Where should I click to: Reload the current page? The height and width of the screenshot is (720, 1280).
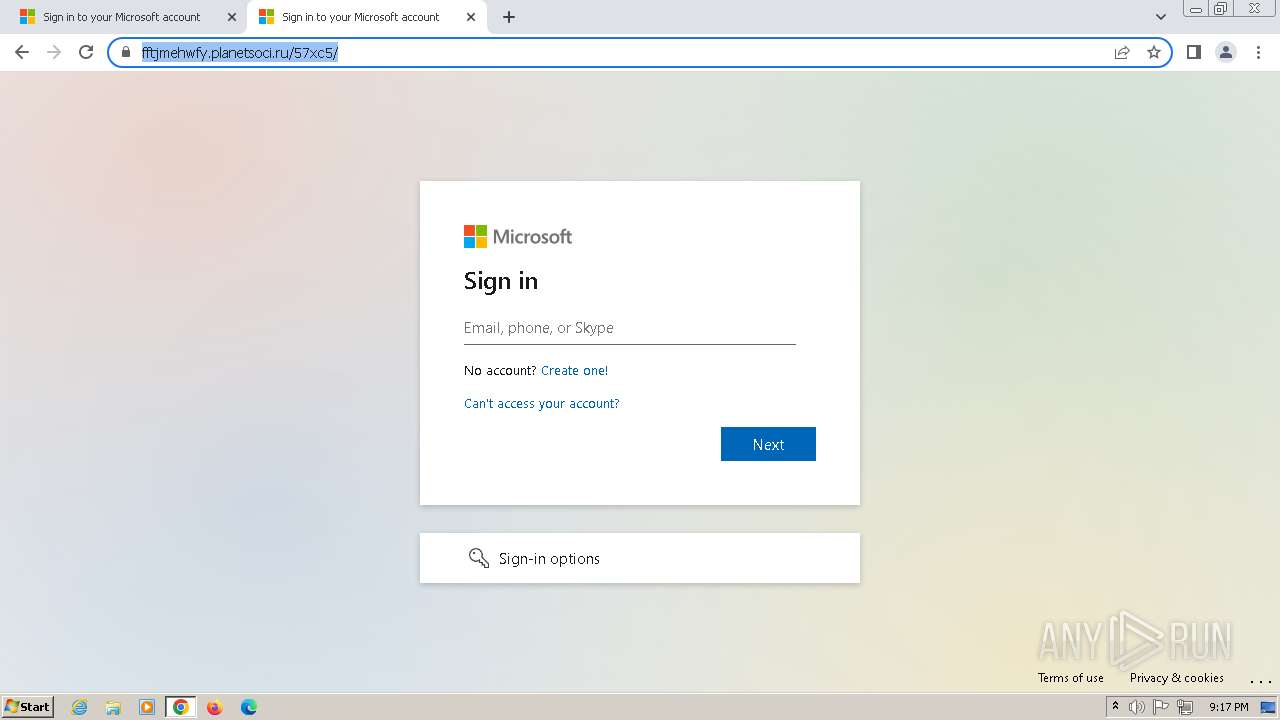pos(86,52)
